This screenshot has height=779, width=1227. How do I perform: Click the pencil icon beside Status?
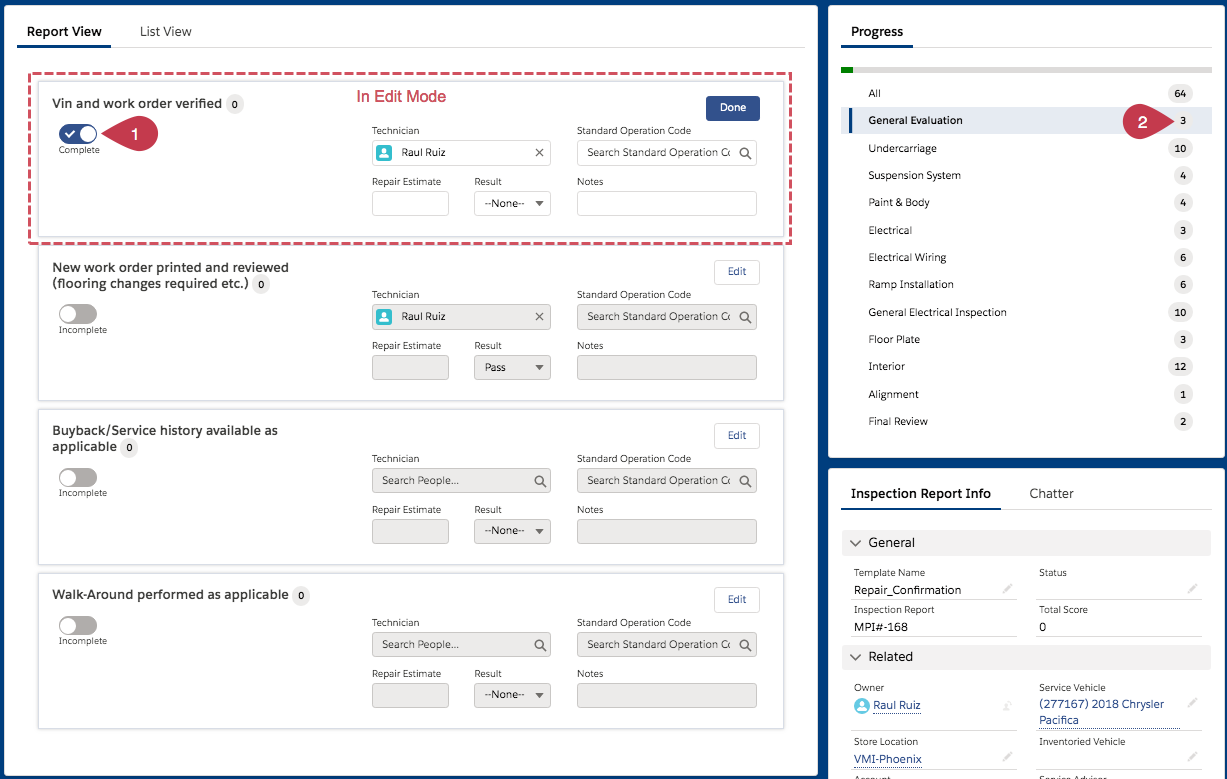tap(1192, 590)
